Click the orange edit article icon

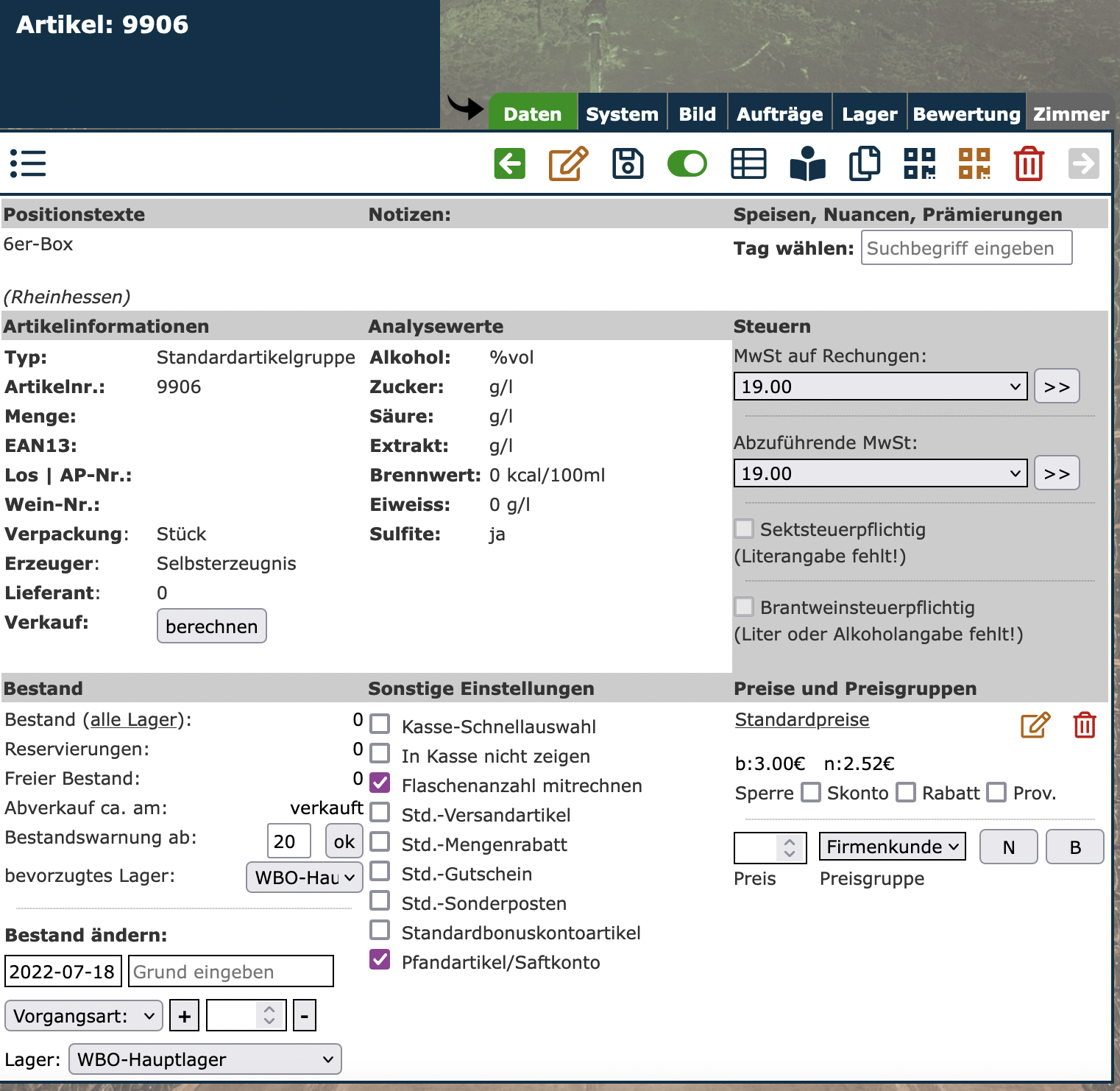[x=568, y=163]
